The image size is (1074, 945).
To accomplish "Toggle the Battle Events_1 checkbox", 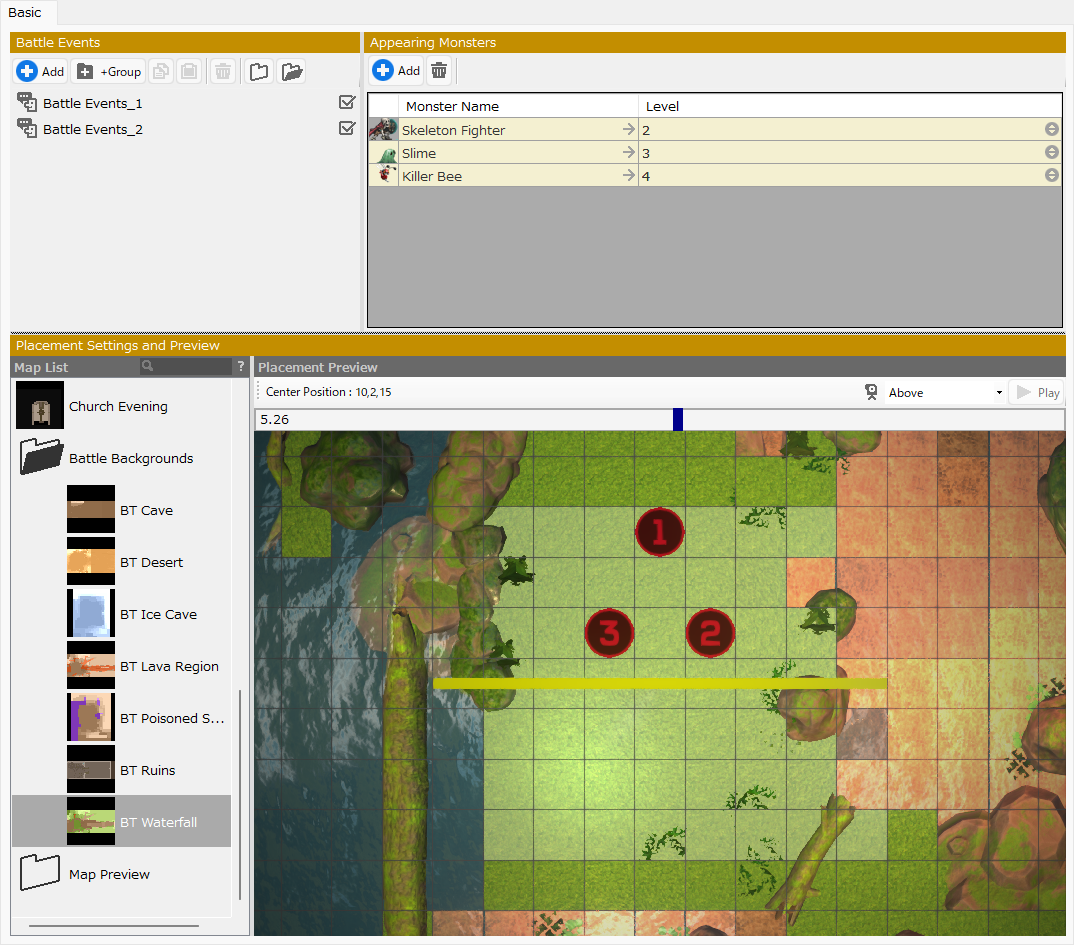I will 347,102.
